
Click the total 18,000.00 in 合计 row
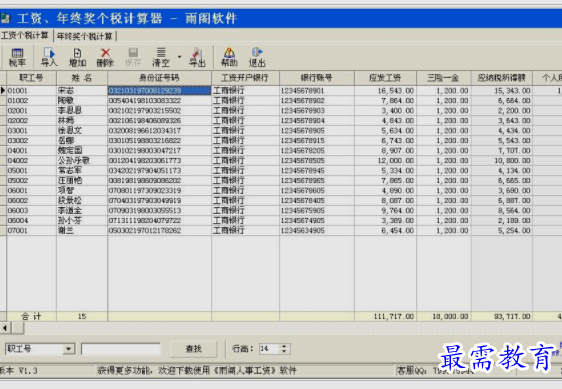click(x=443, y=317)
